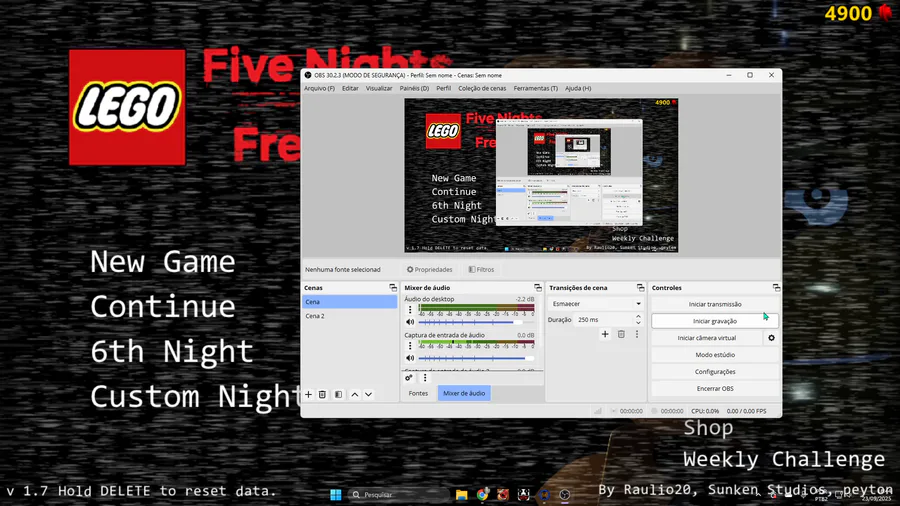This screenshot has height=506, width=900.
Task: Click the Filtros button
Action: tap(482, 269)
